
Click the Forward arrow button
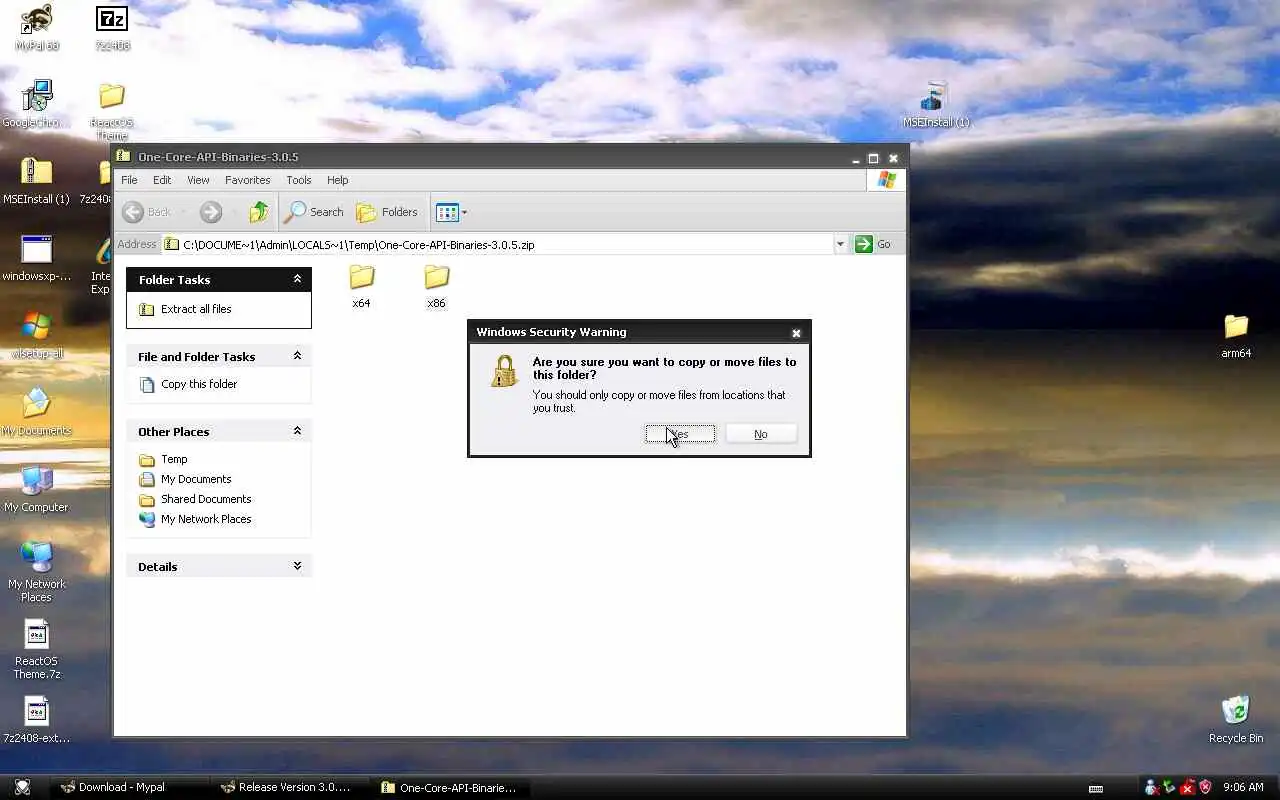210,212
